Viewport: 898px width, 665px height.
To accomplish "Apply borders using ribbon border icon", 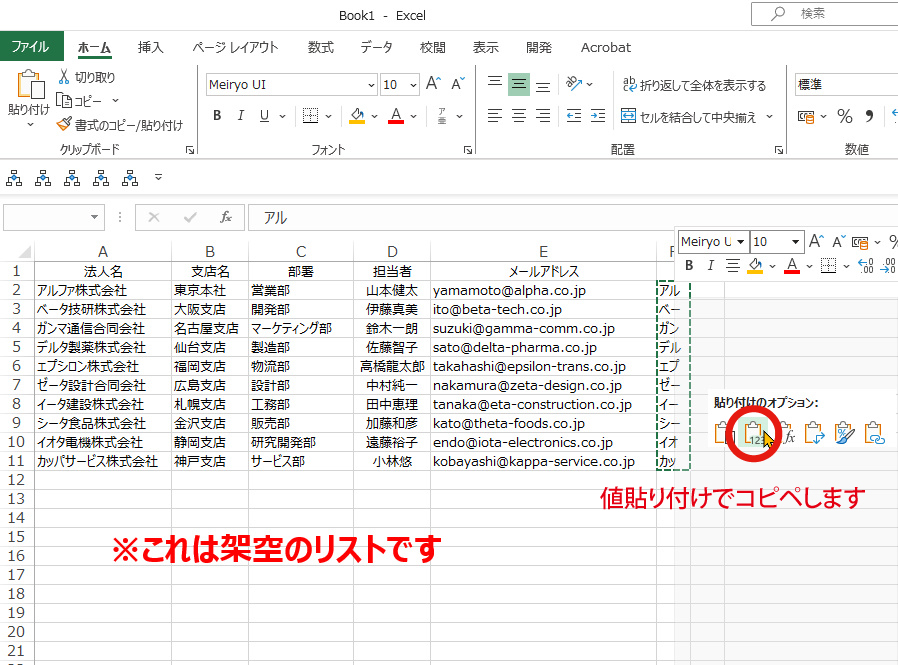I will pos(310,116).
